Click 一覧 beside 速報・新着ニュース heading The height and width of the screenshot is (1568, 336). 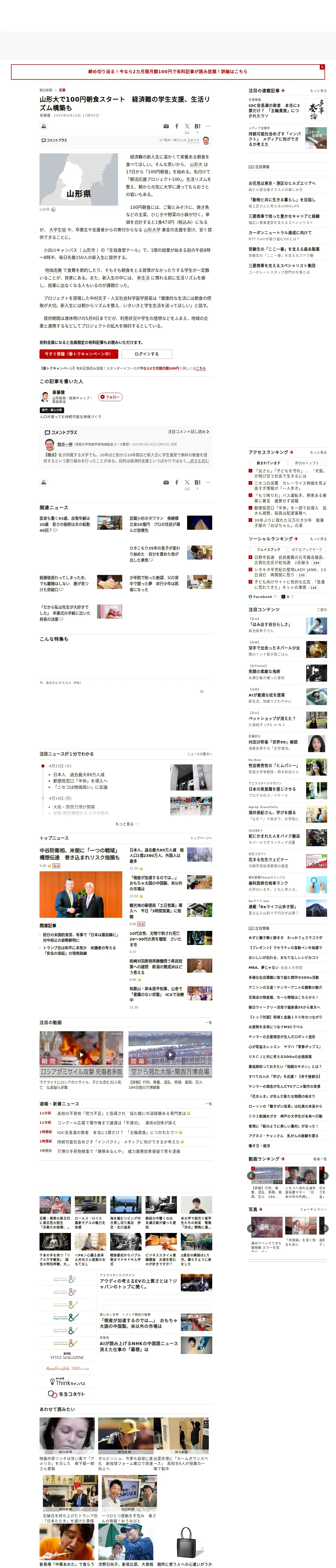(x=209, y=1104)
